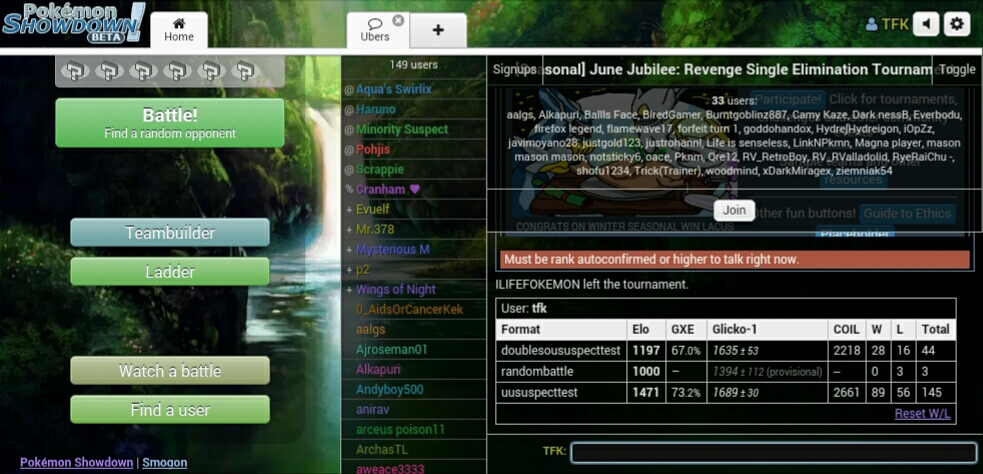This screenshot has height=474, width=983.
Task: Select user Wings of Night
Action: point(414,290)
